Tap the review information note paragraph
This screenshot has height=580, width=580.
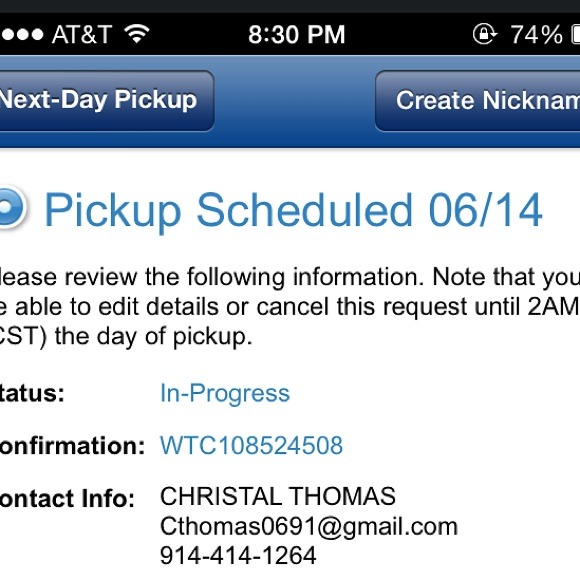point(290,307)
